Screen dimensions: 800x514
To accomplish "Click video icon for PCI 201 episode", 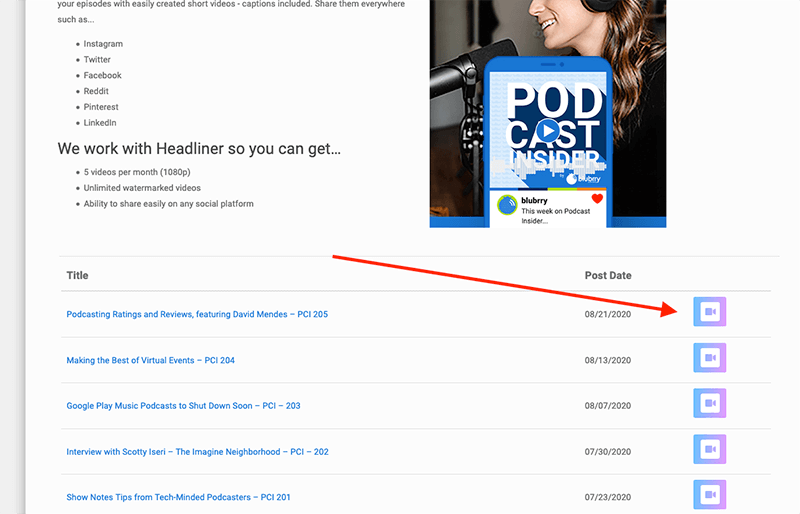I will point(709,495).
